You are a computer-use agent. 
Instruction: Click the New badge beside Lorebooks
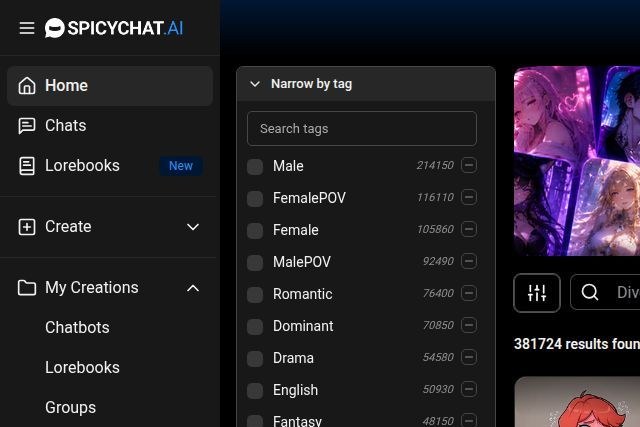click(181, 166)
